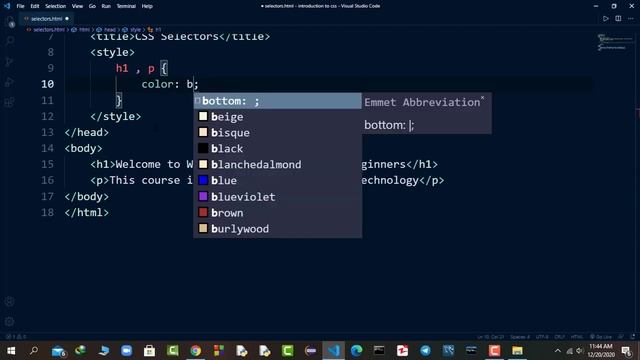Screen dimensions: 640x360
Task: Open Telegram from the taskbar
Action: (425, 351)
